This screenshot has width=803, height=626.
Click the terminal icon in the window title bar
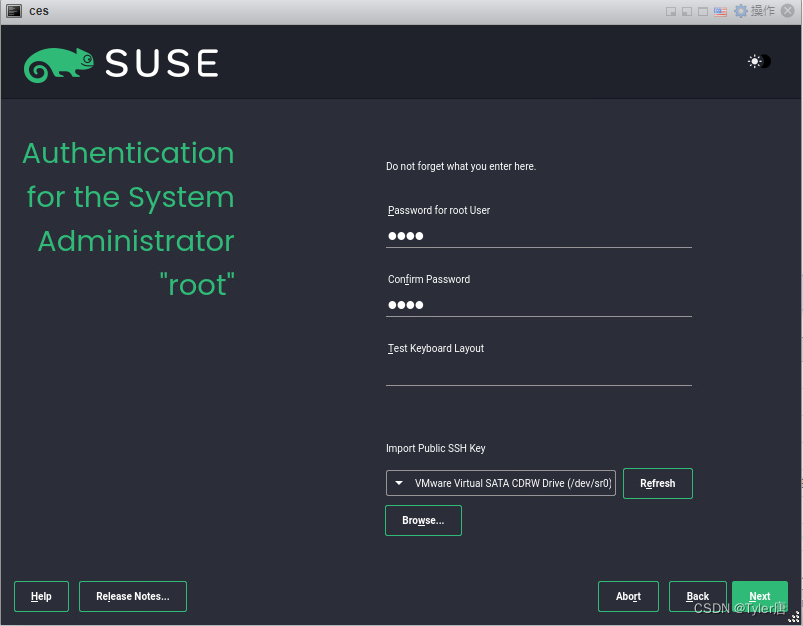pos(12,10)
